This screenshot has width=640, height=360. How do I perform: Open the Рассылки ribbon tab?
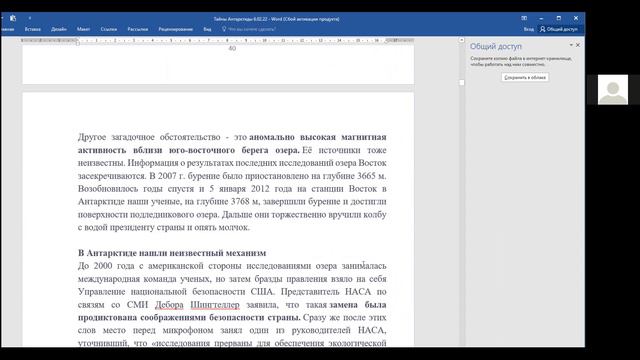click(x=138, y=29)
